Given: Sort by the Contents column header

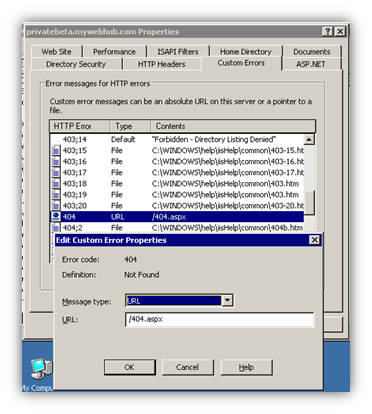Looking at the screenshot, I should click(233, 126).
